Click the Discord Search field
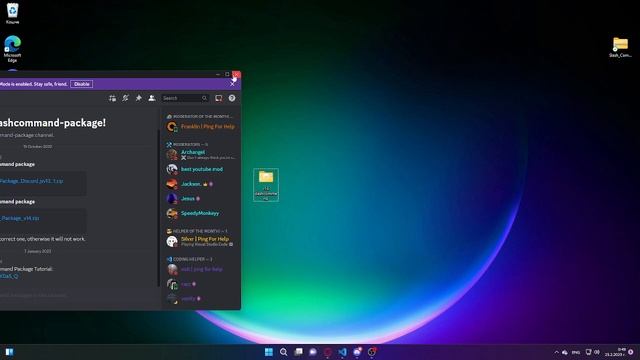The image size is (640, 360). (x=185, y=98)
